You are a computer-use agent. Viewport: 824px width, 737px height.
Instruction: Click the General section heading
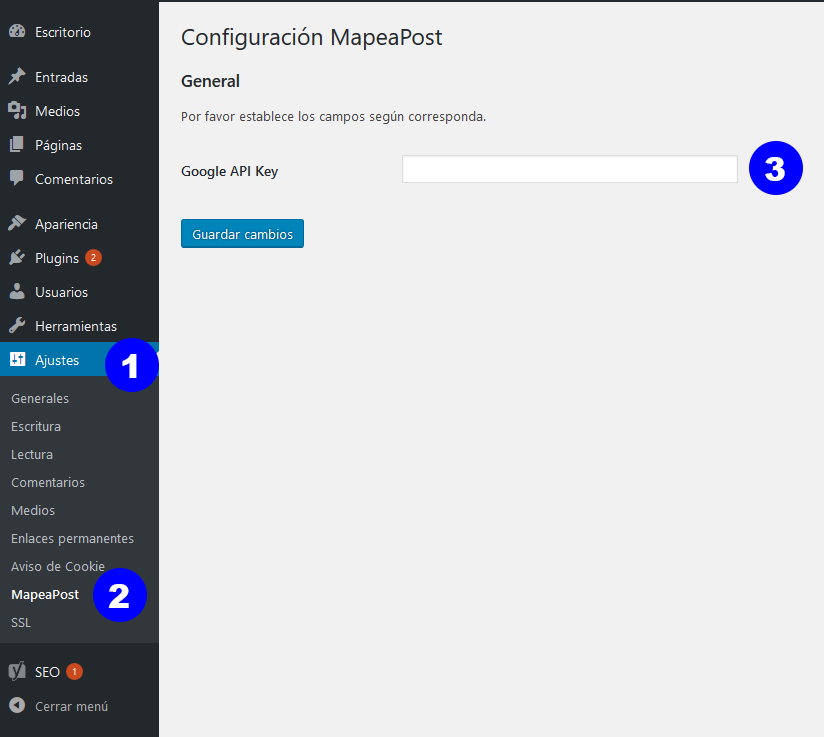click(210, 81)
